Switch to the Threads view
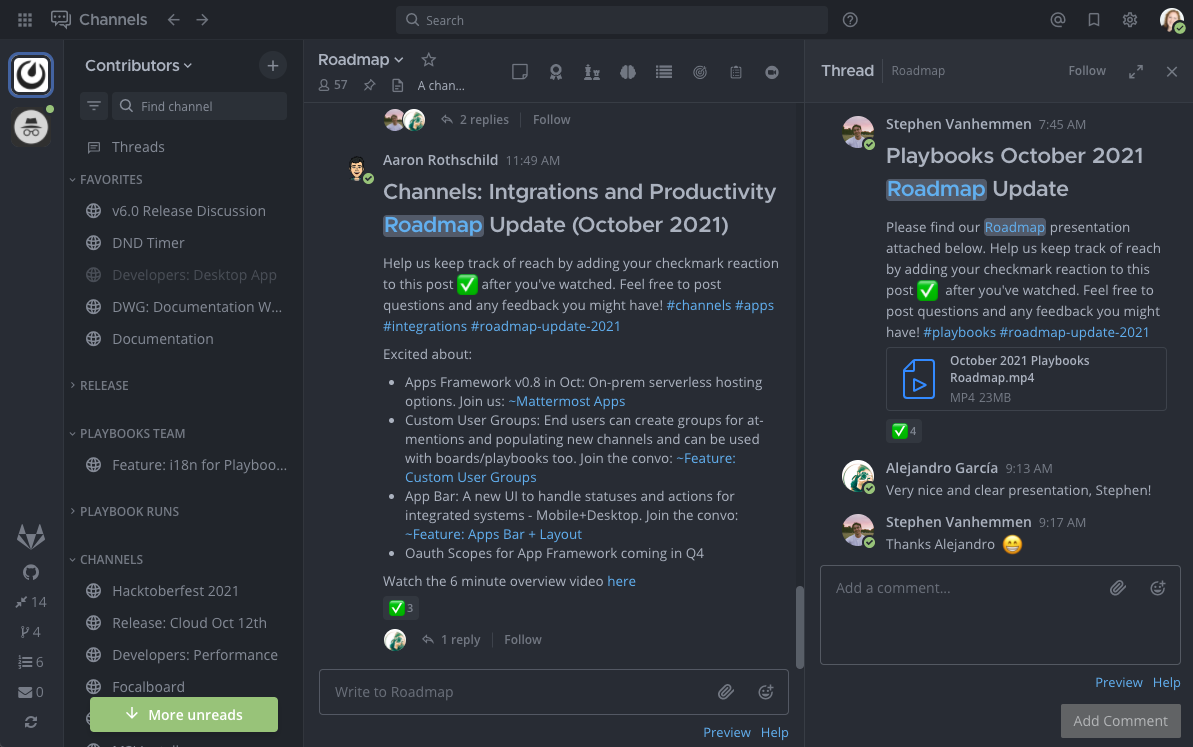 coord(136,146)
